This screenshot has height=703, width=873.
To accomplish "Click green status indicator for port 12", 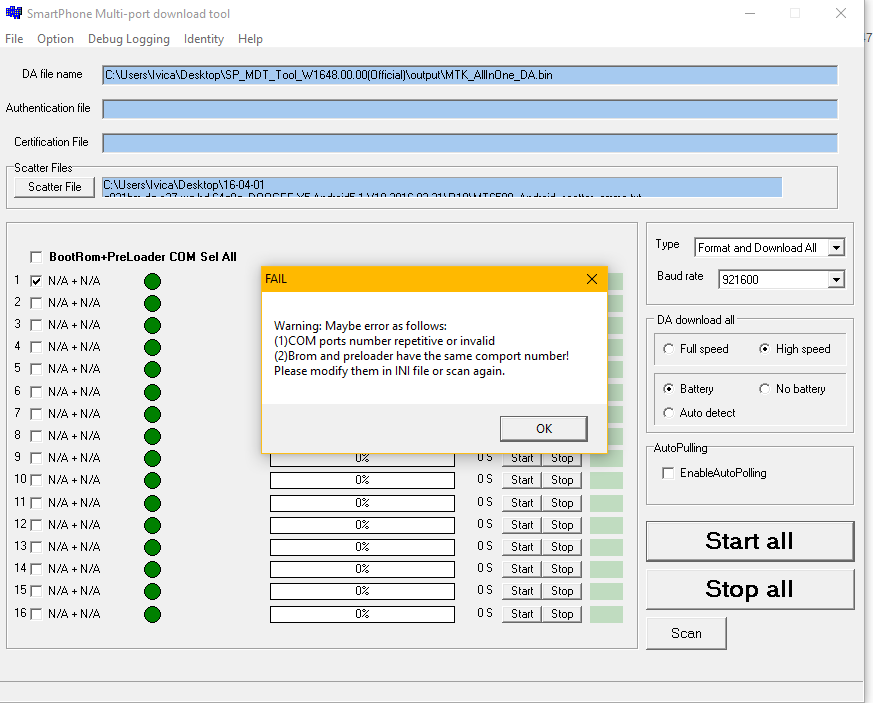I will [152, 525].
